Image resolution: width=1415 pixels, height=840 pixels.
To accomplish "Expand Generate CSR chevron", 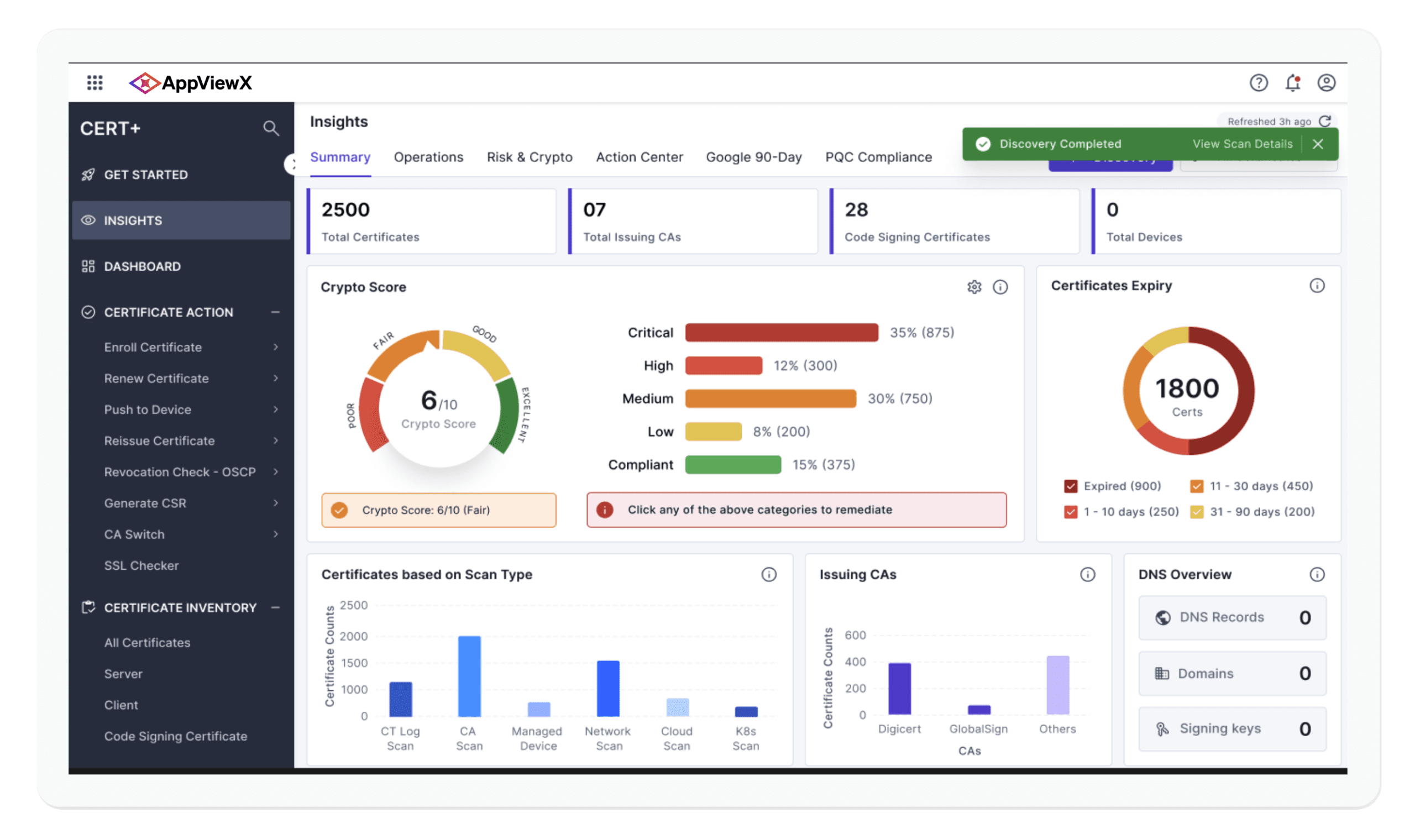I will pyautogui.click(x=276, y=503).
